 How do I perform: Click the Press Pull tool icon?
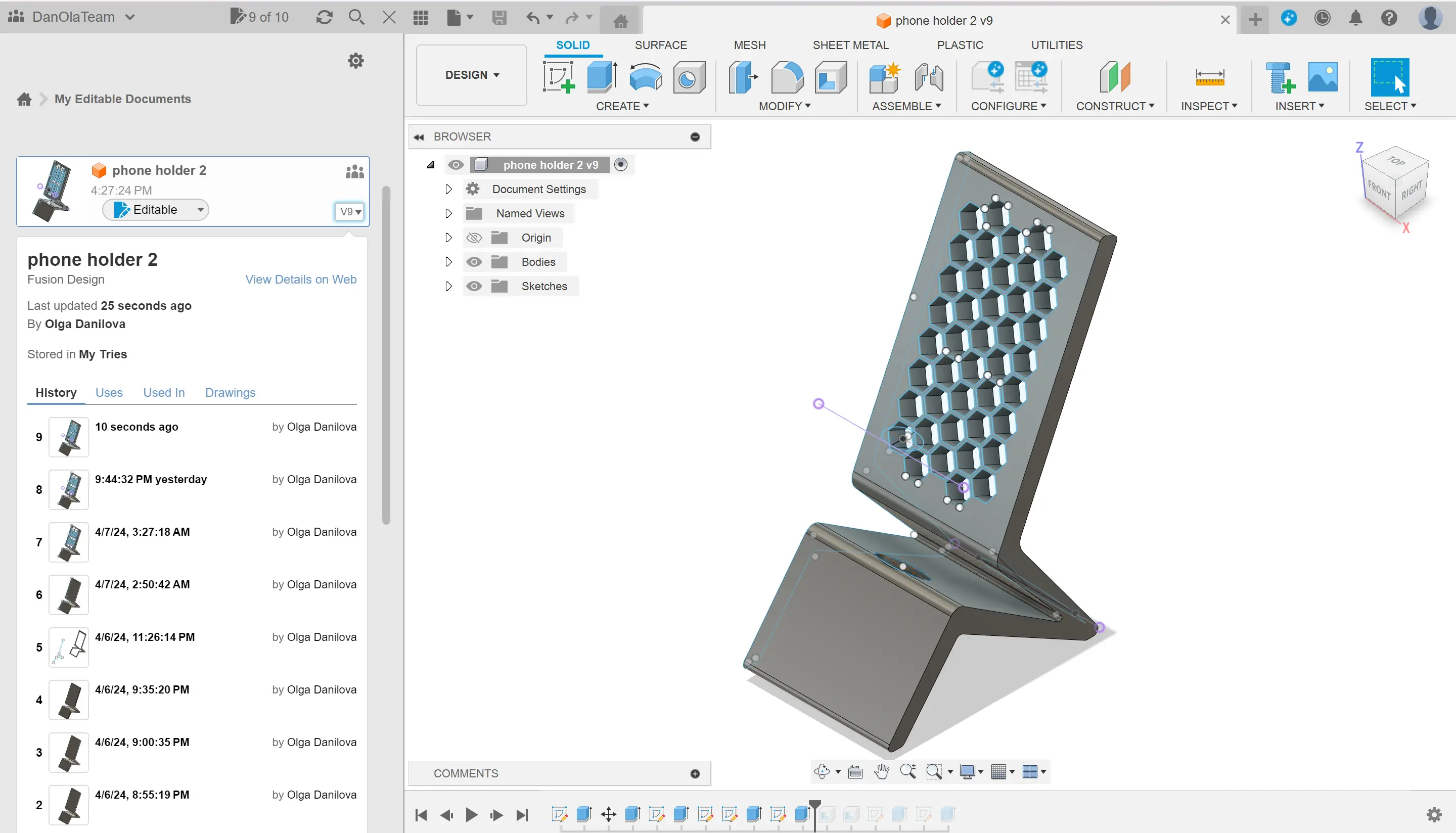pos(743,77)
